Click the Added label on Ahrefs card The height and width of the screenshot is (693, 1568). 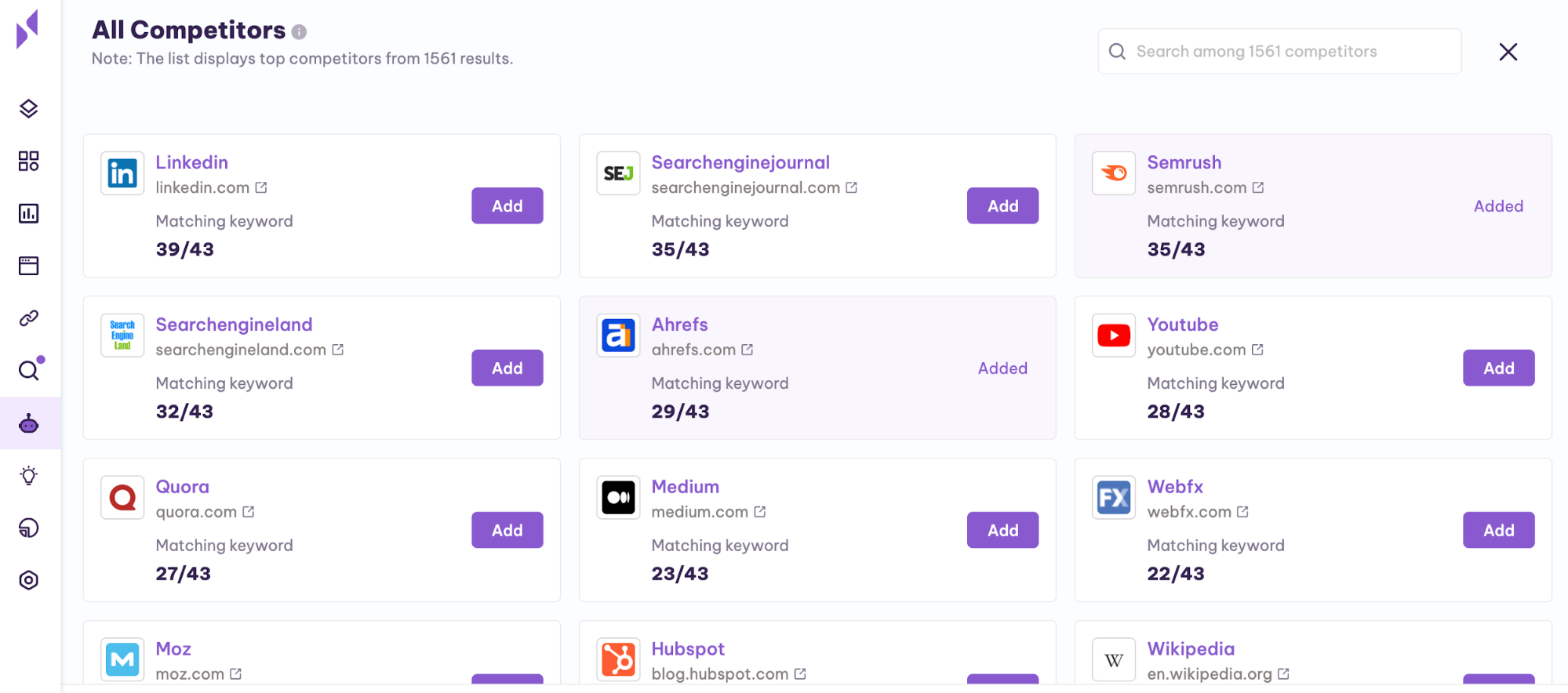point(1003,368)
